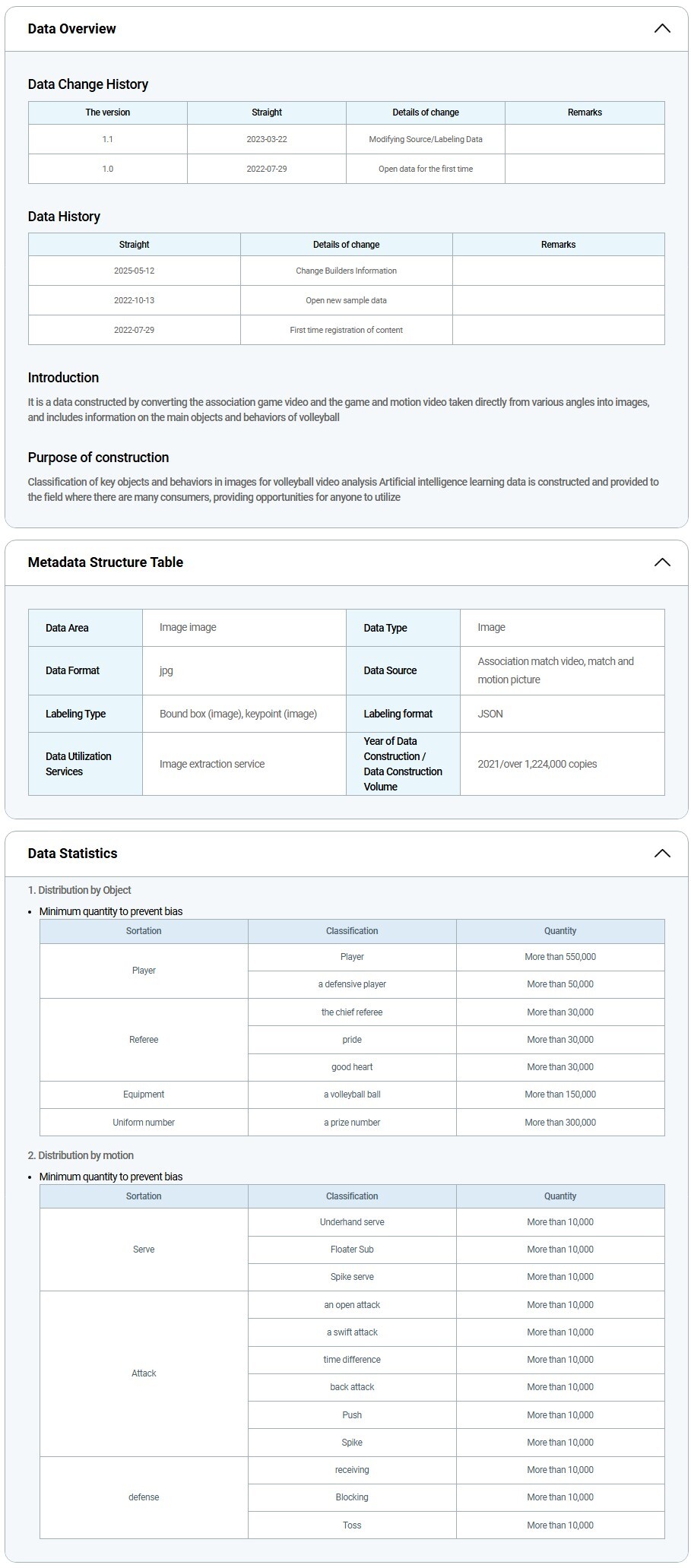Click the Introduction heading

(64, 378)
